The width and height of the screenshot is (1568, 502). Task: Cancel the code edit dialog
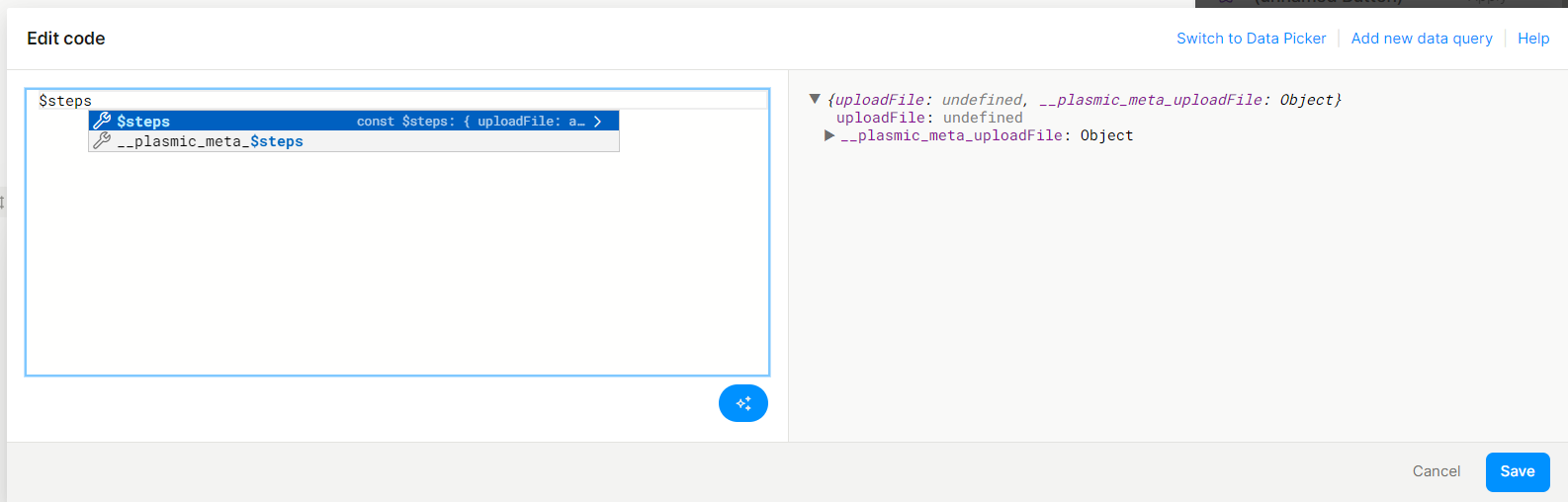(x=1436, y=471)
